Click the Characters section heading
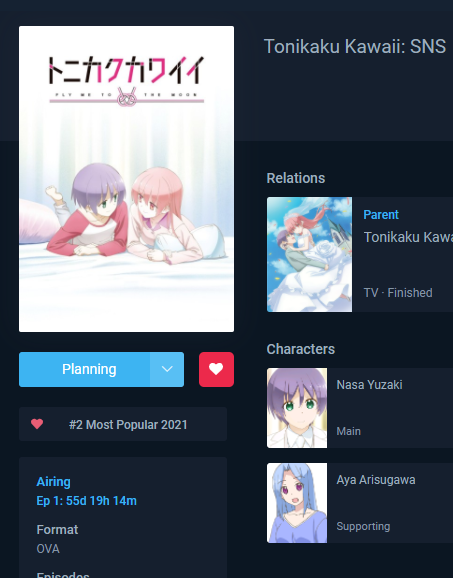Viewport: 453px width, 578px height. (300, 349)
